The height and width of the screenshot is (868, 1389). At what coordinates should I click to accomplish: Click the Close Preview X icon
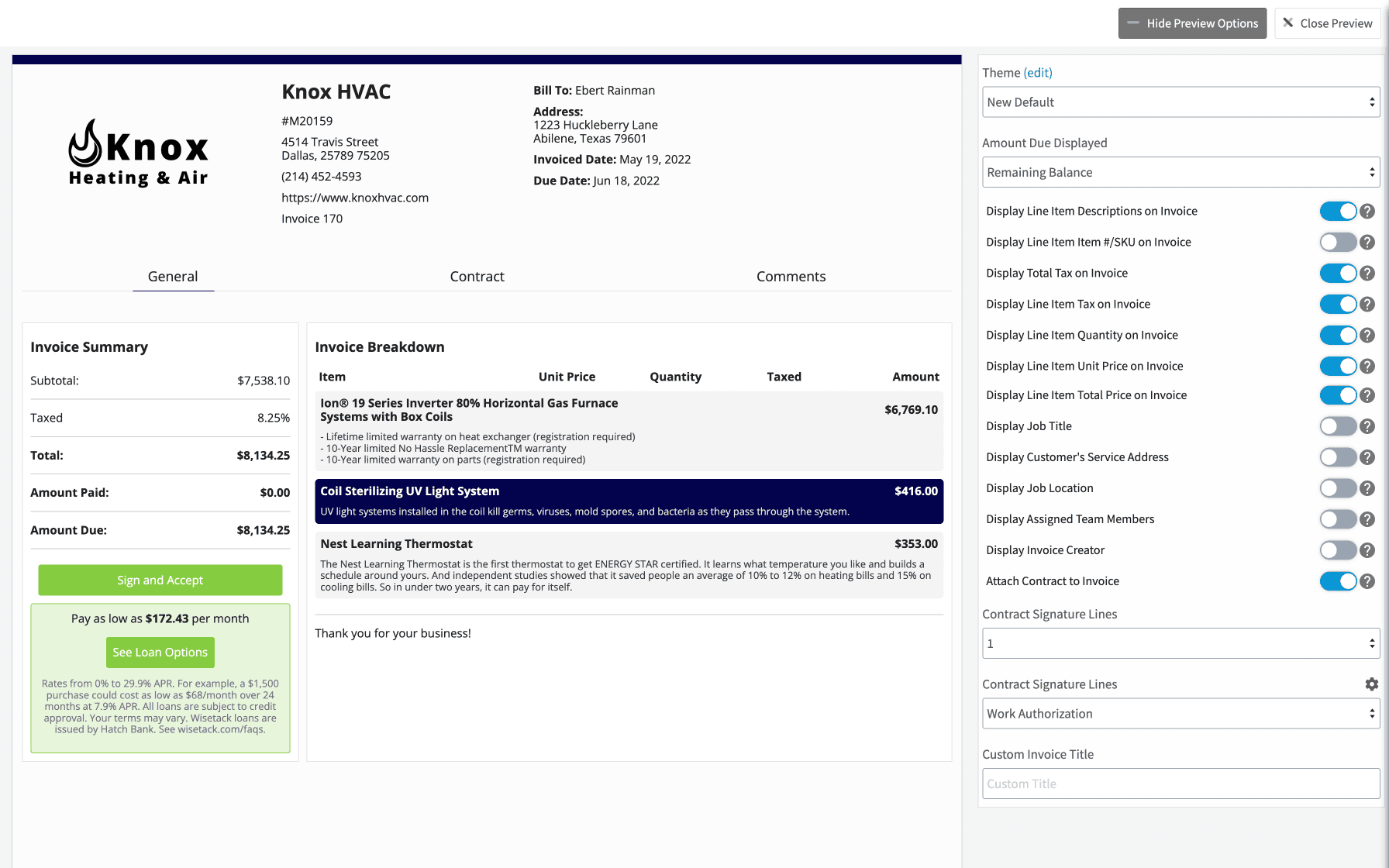point(1287,23)
